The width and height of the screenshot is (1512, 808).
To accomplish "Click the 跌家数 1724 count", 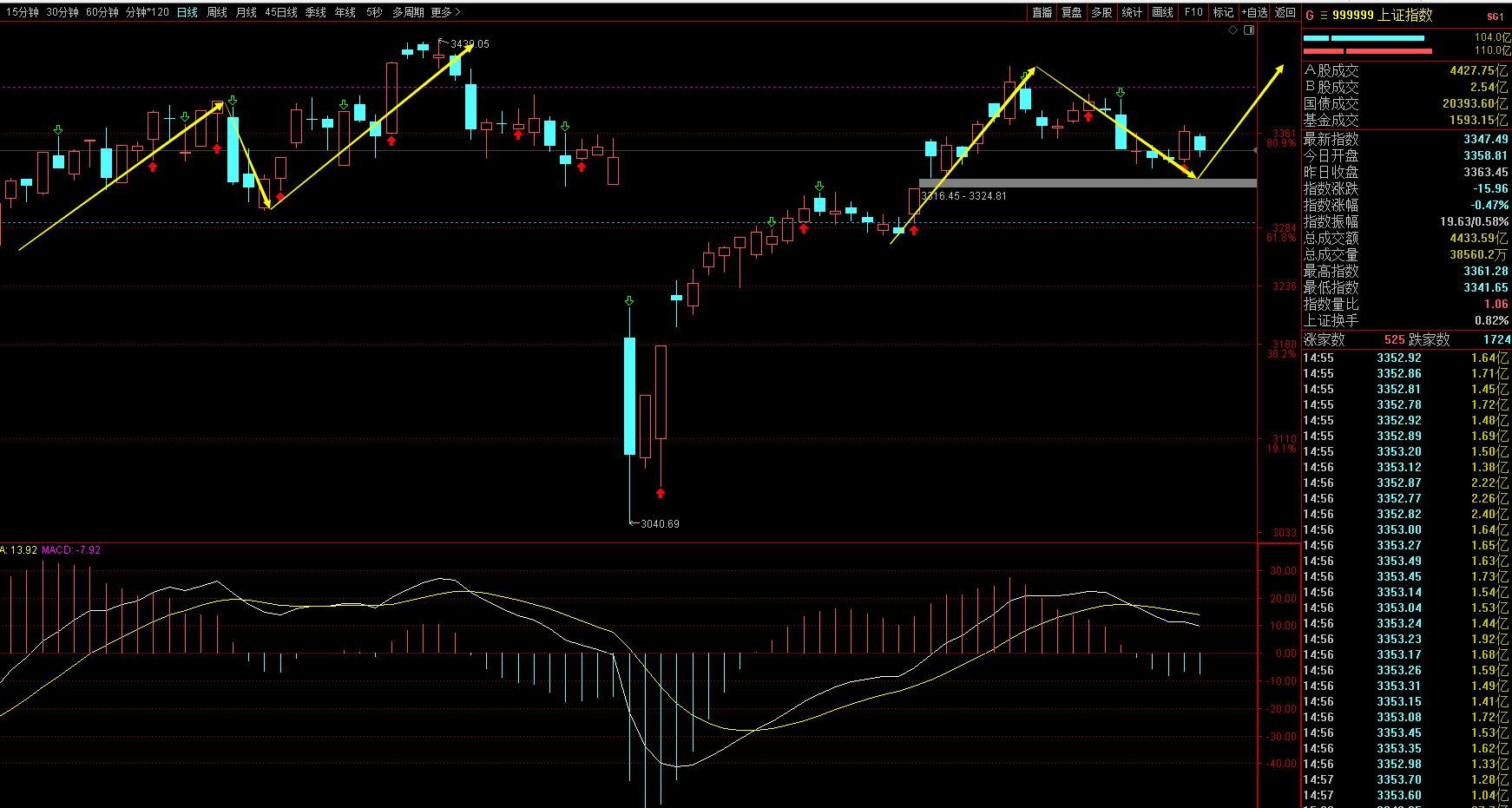I will 1496,339.
